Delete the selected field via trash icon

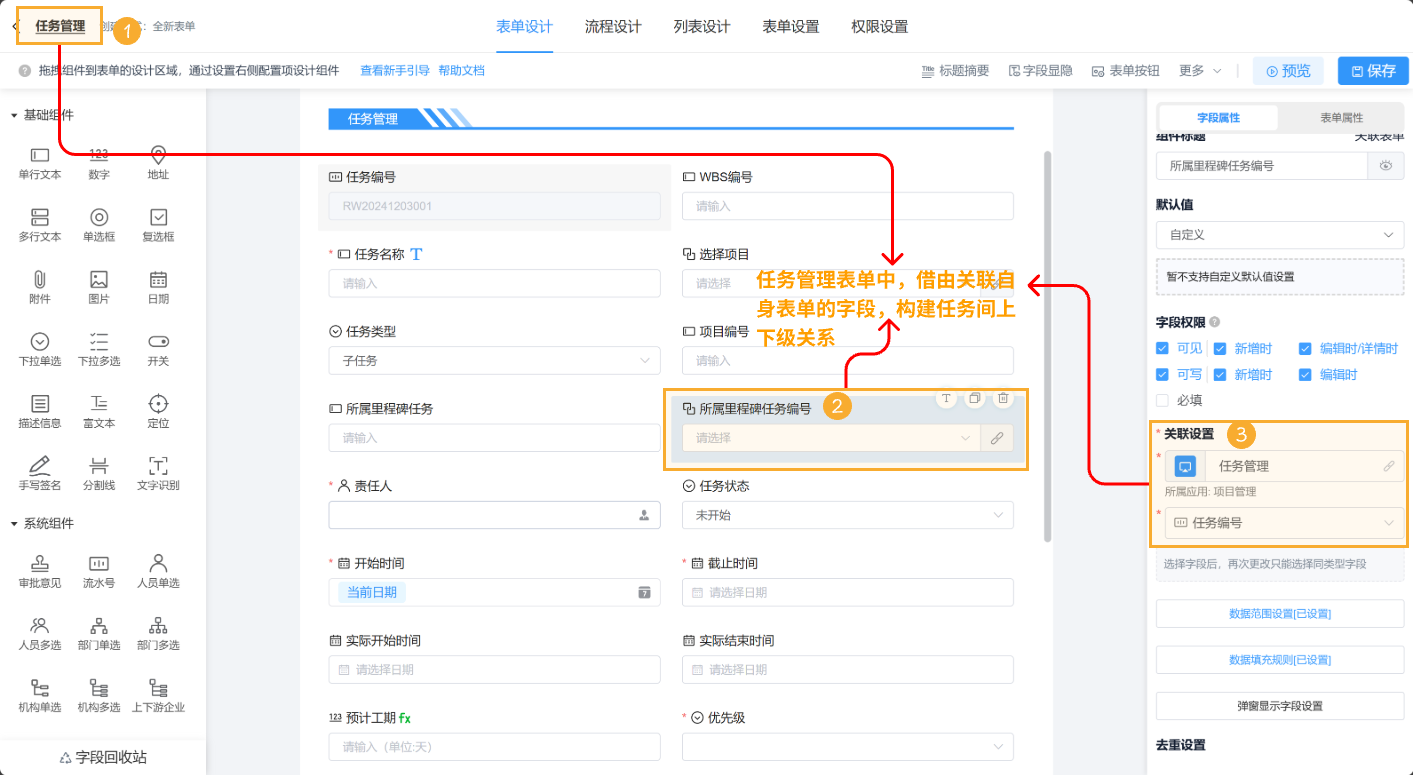[x=1003, y=398]
